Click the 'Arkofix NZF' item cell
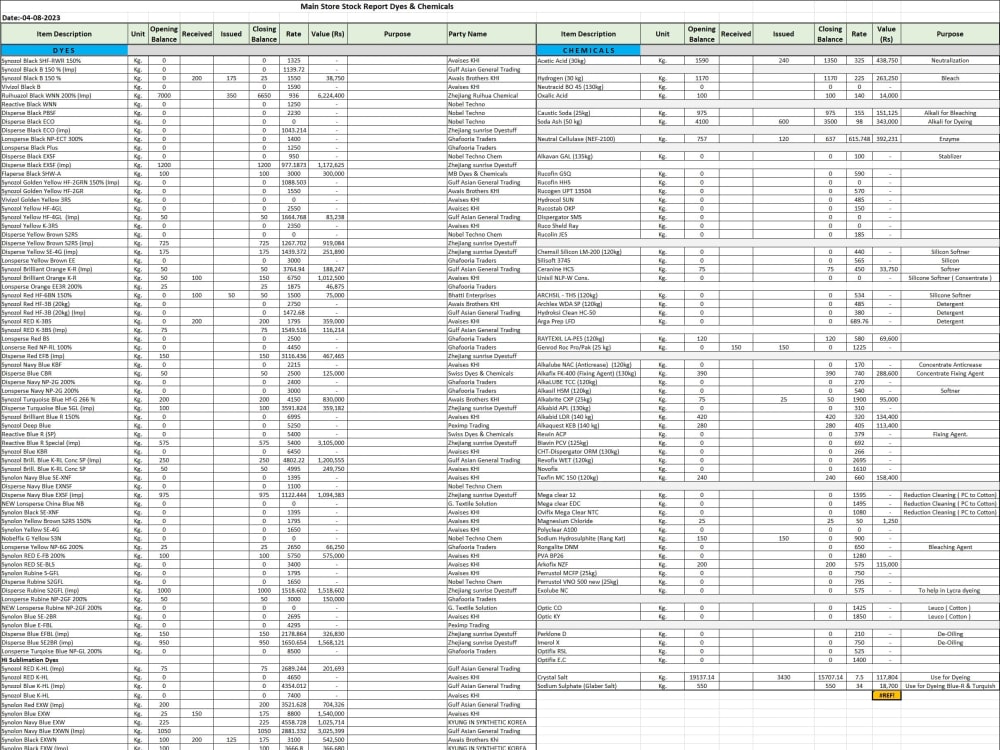This screenshot has width=1000, height=750. pyautogui.click(x=589, y=564)
